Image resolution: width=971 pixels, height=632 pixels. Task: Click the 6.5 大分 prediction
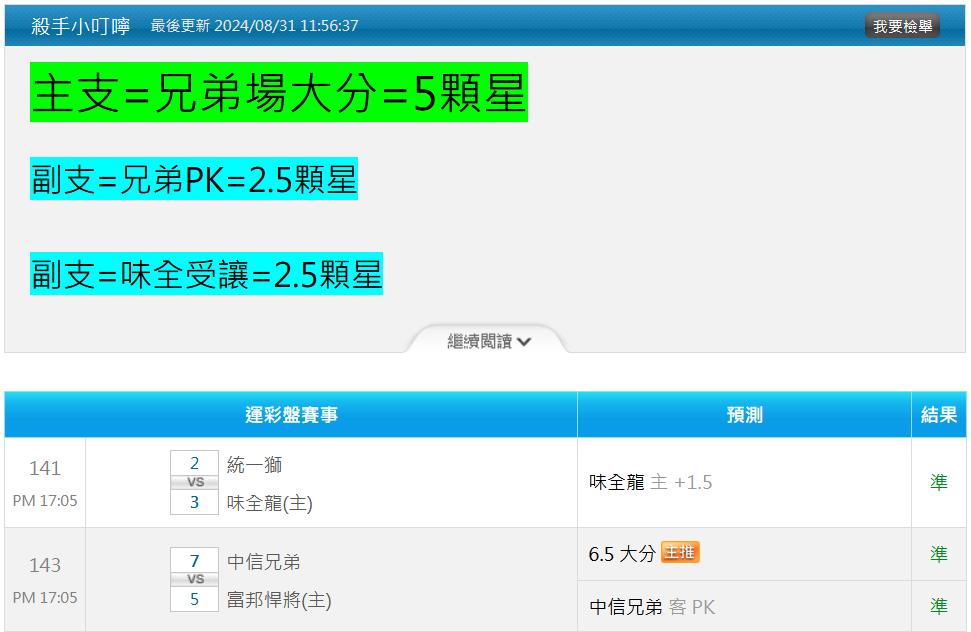point(622,554)
